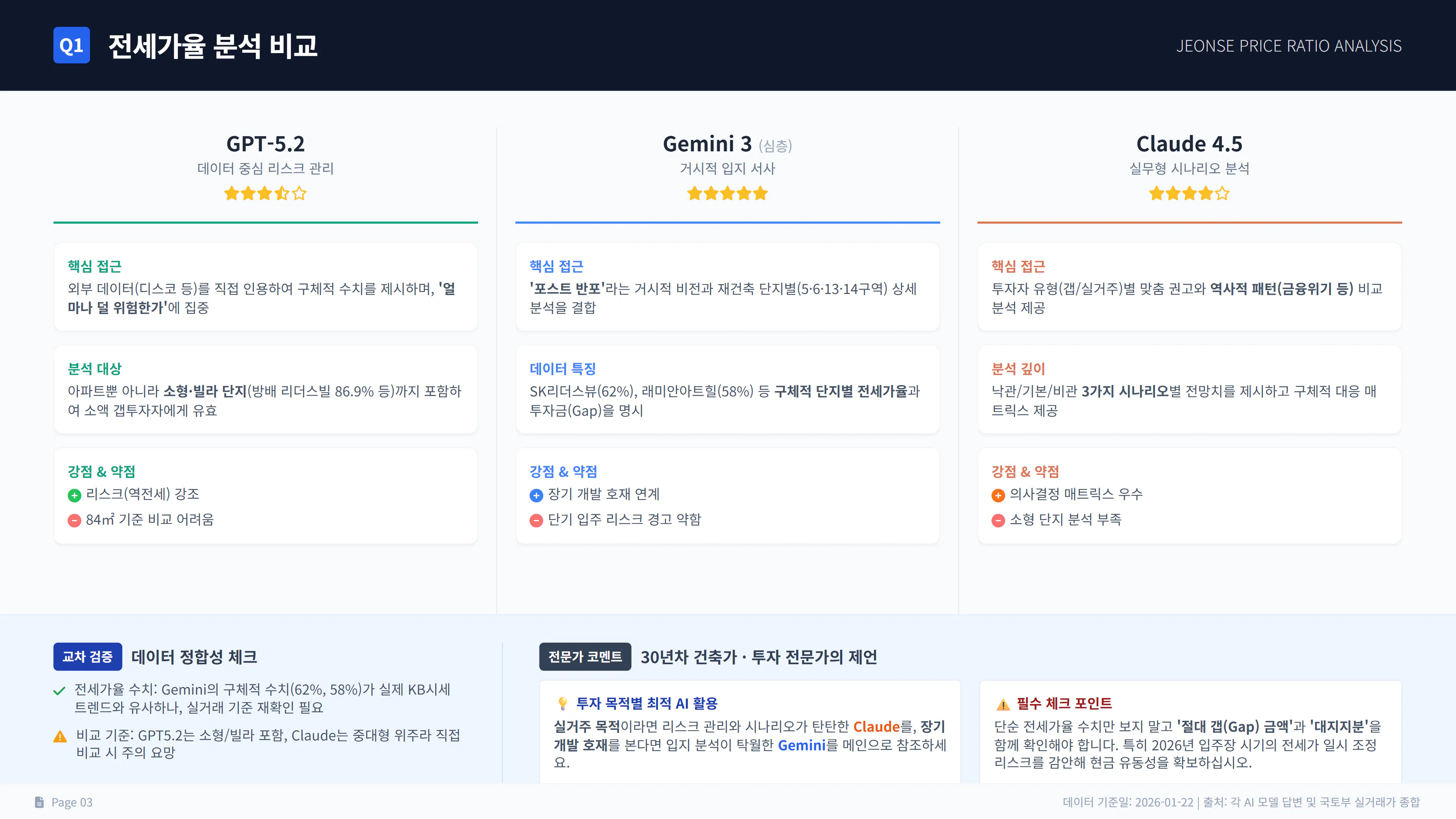
Task: Click '절대 갭(Gap) 금액' bold text
Action: point(1234,727)
